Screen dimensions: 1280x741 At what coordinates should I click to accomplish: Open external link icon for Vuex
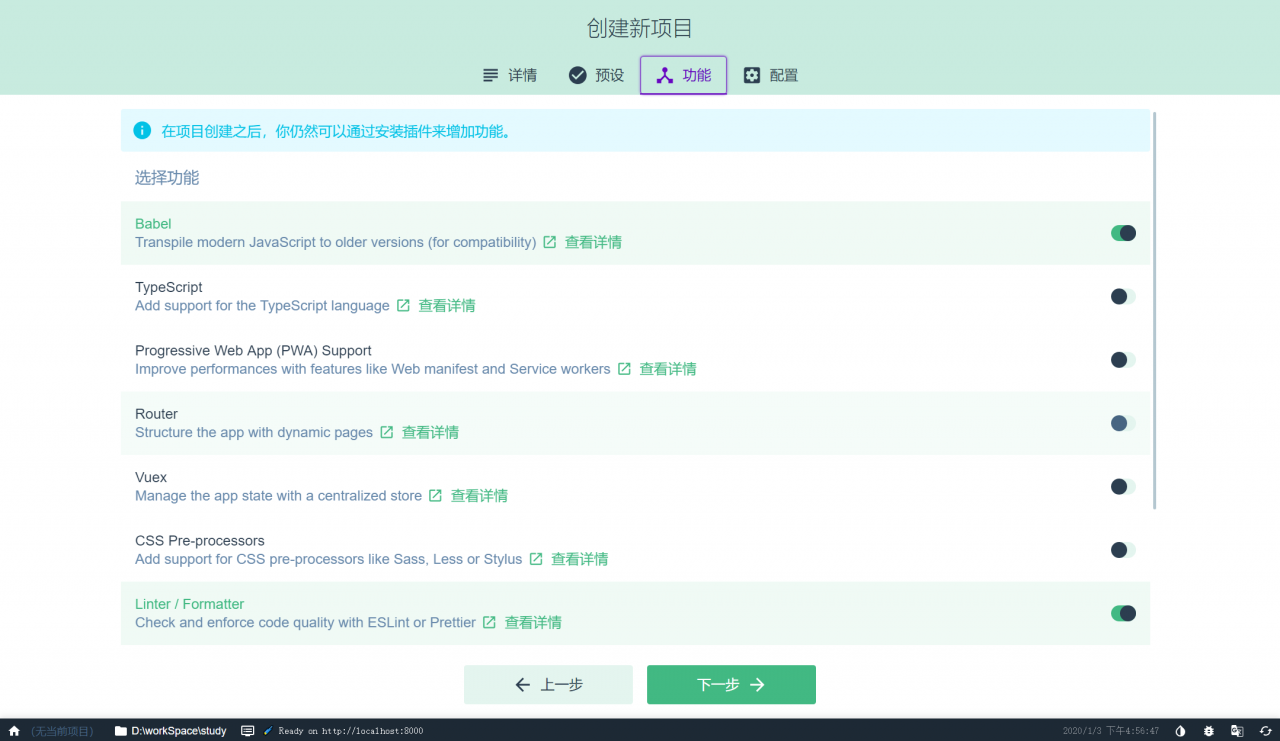pyautogui.click(x=435, y=496)
